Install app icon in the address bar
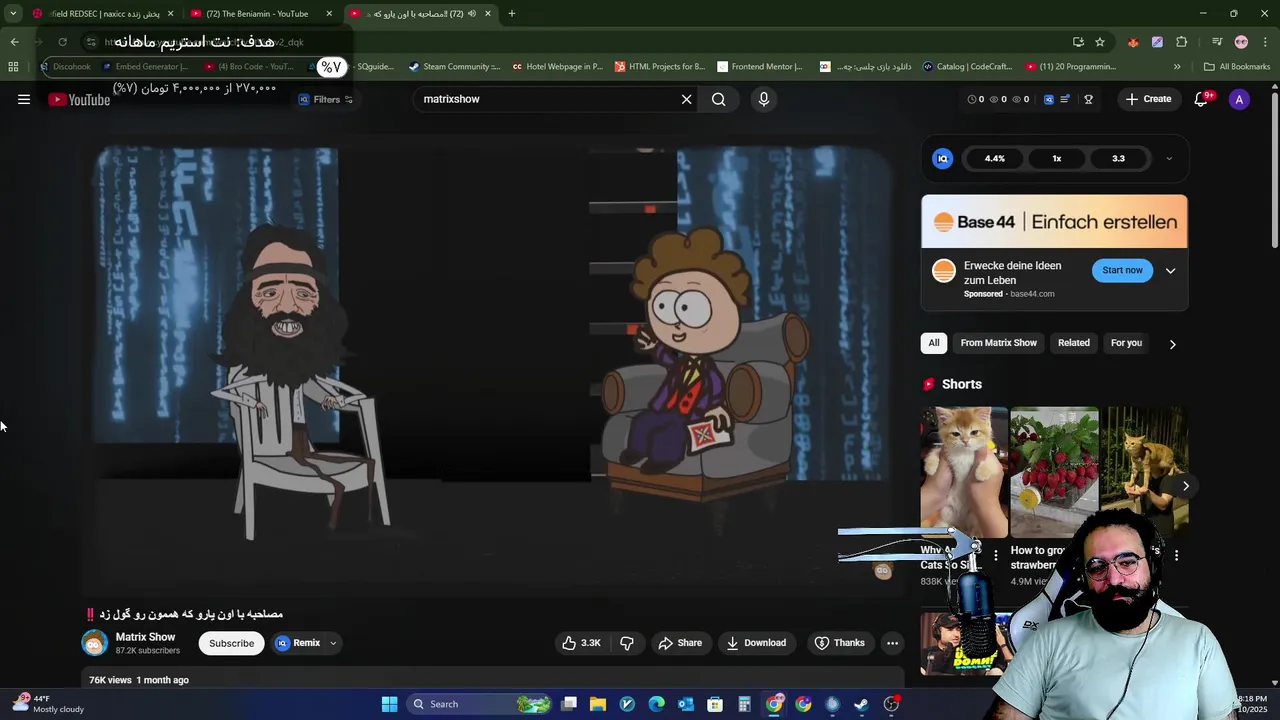 (1078, 42)
